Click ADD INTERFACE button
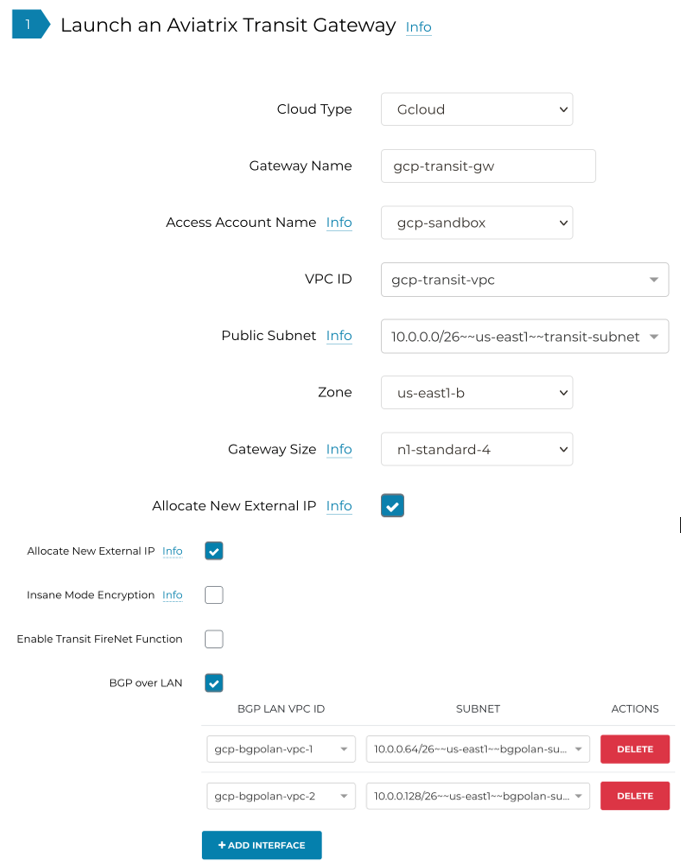 tap(261, 844)
